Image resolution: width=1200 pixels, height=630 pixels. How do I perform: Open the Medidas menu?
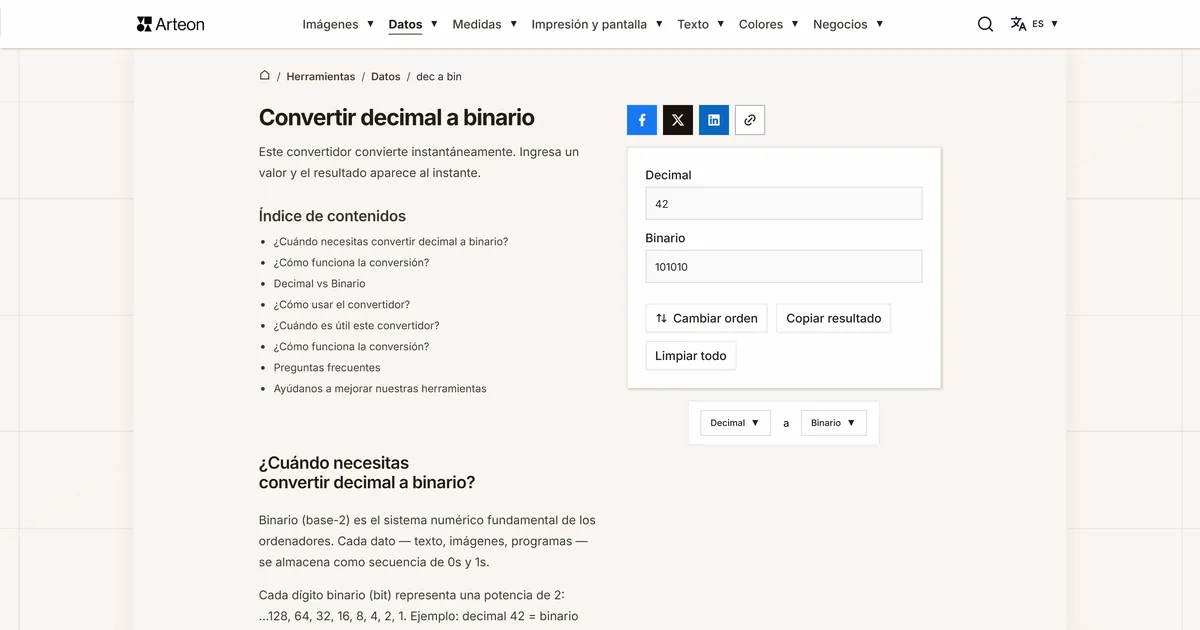(477, 24)
